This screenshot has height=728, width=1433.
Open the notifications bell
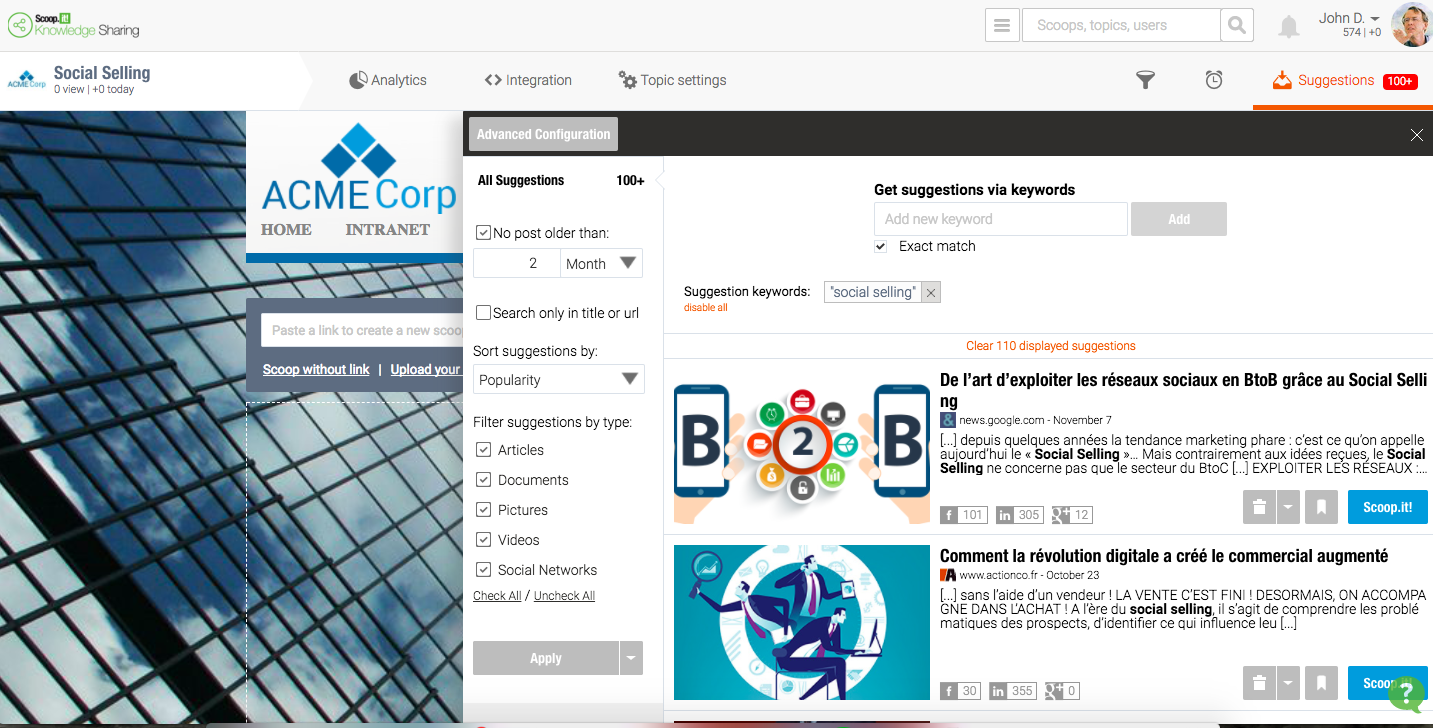pos(1289,27)
